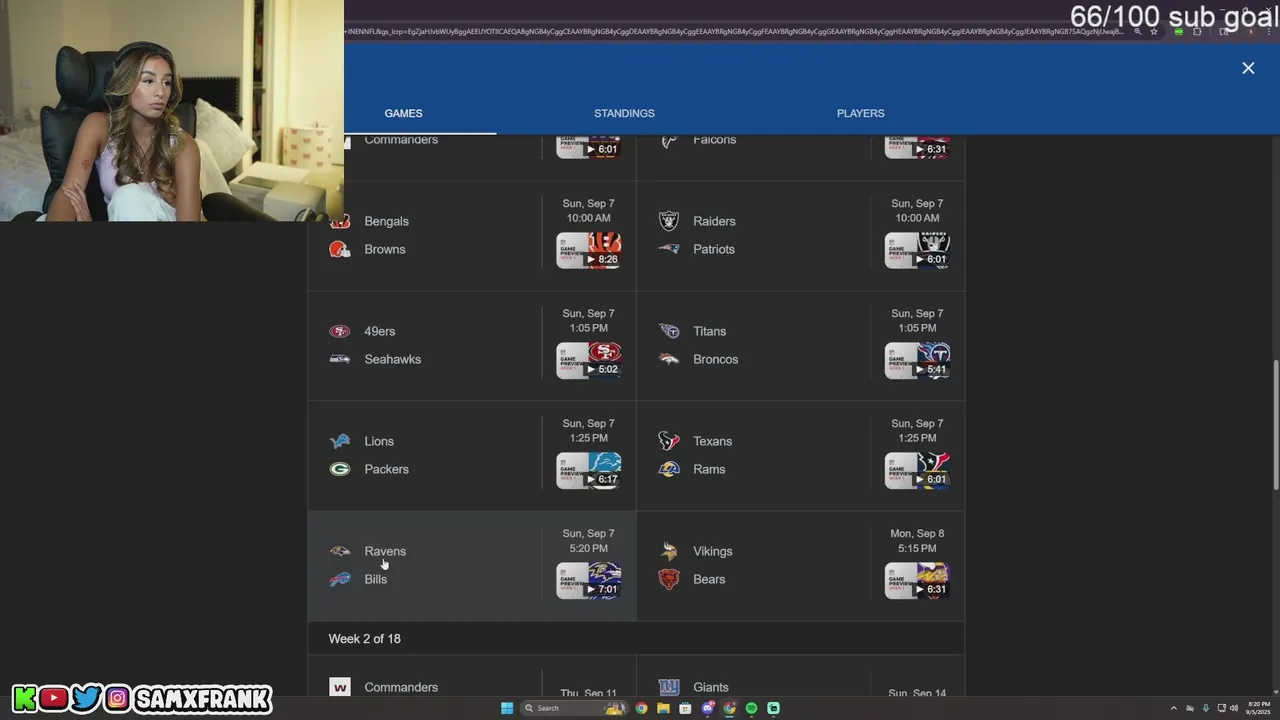This screenshot has width=1280, height=720.
Task: Play the Texans vs Rams preview video
Action: (917, 470)
